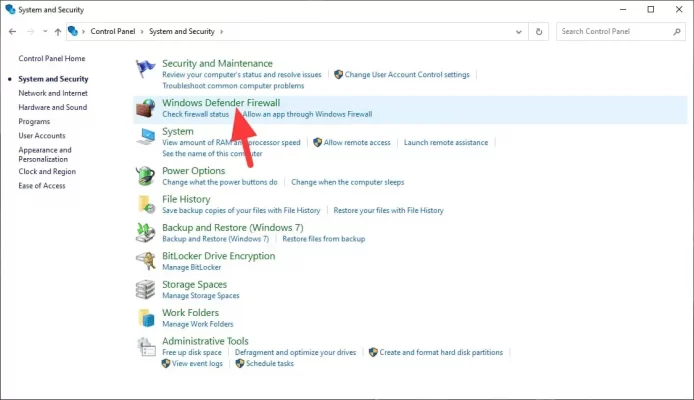The height and width of the screenshot is (400, 694).
Task: Open User Accounts in sidebar
Action: click(x=42, y=135)
